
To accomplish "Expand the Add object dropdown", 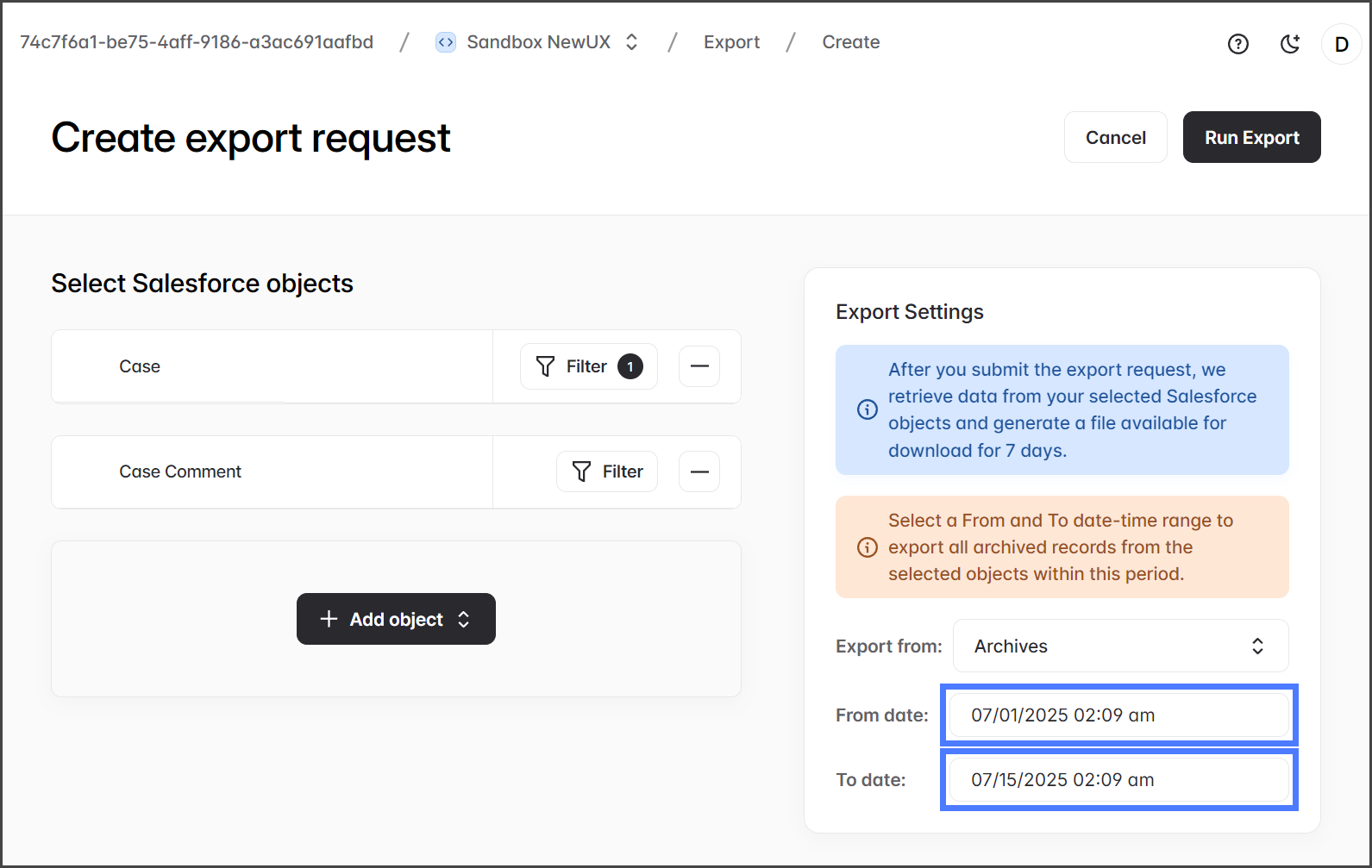I will pos(396,619).
